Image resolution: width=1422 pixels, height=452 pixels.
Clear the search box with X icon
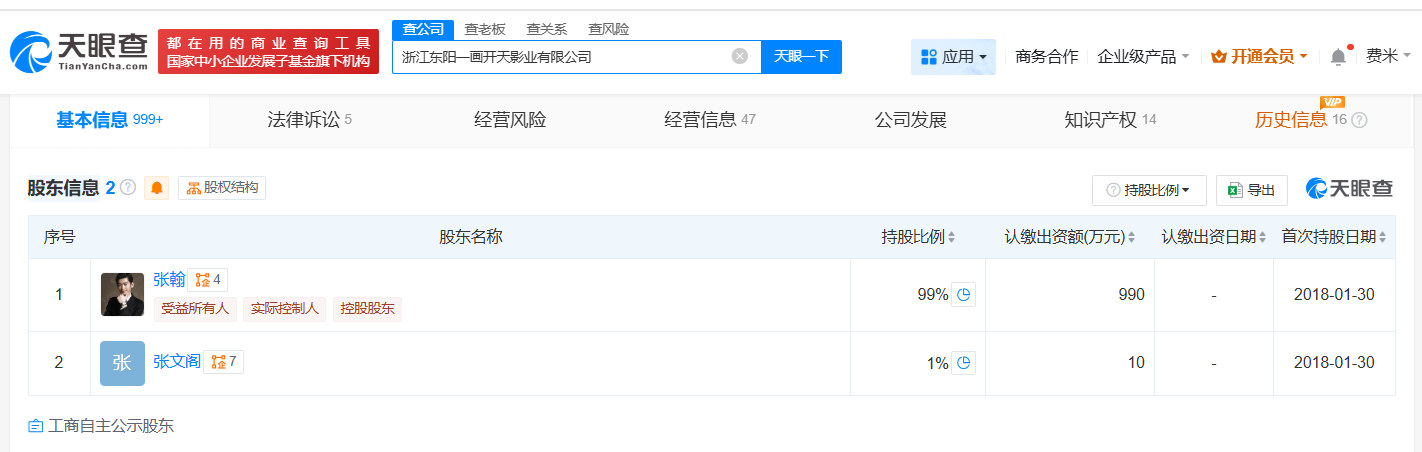click(739, 57)
